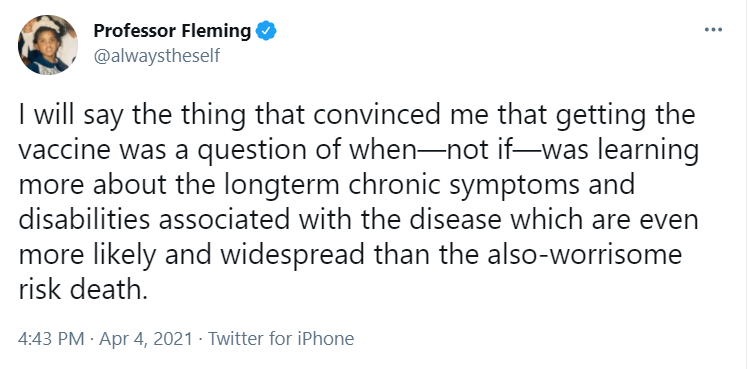Click the blue verified badge
This screenshot has width=748, height=369.
[266, 31]
